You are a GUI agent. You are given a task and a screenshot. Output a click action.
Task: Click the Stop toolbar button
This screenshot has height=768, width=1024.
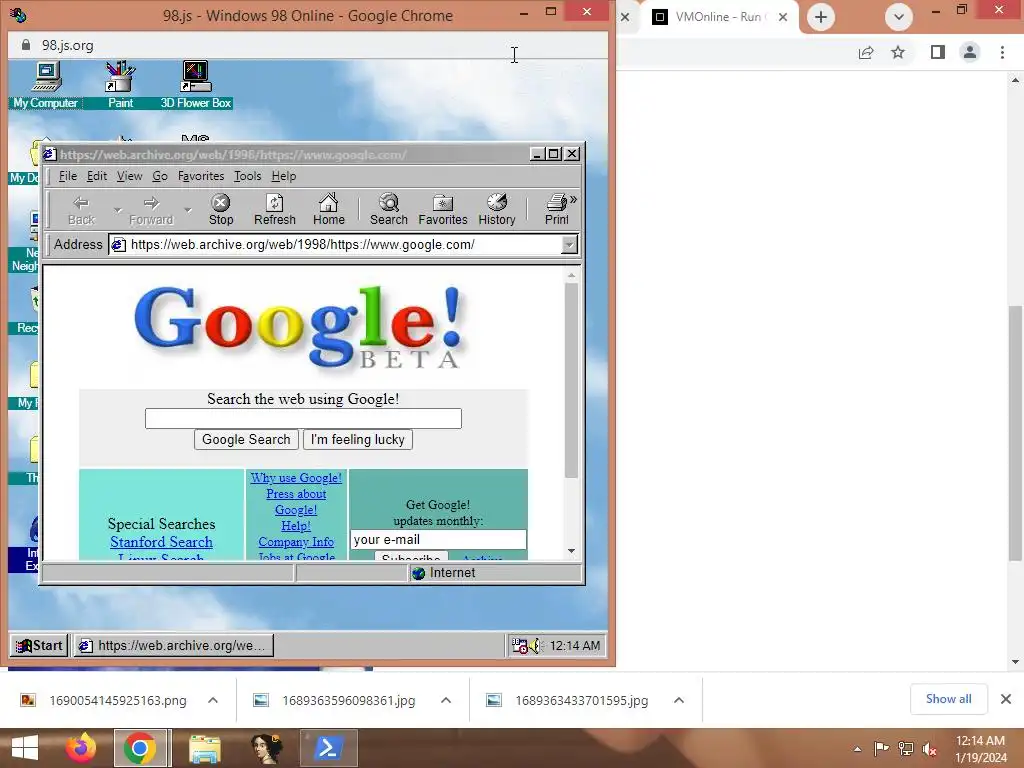coord(221,210)
